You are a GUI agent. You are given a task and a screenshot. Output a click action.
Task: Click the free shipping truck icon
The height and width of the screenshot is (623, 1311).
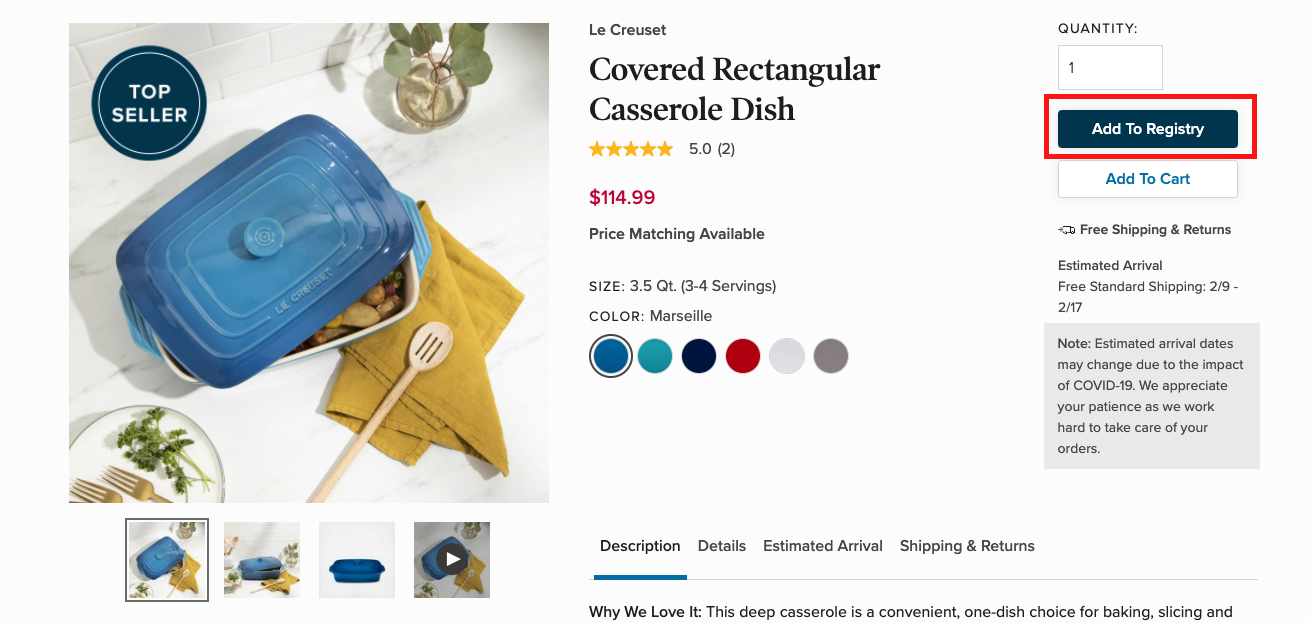click(1067, 230)
